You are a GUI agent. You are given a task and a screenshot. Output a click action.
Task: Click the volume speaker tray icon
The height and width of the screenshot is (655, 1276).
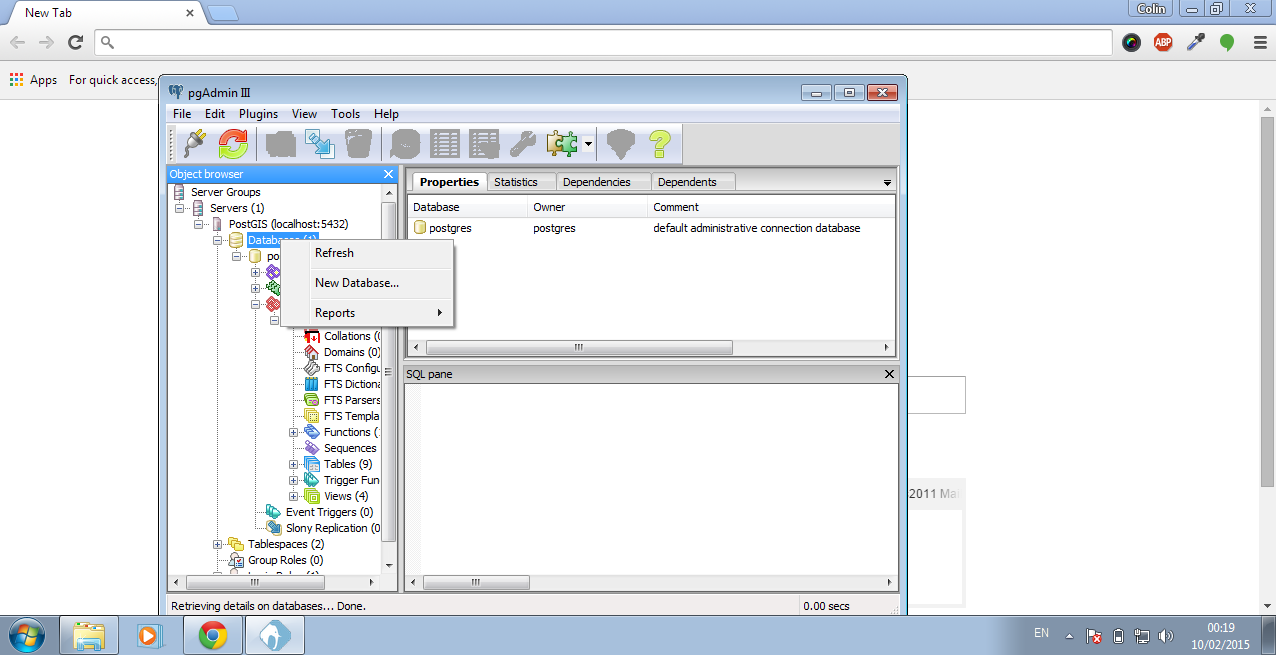[x=1165, y=635]
